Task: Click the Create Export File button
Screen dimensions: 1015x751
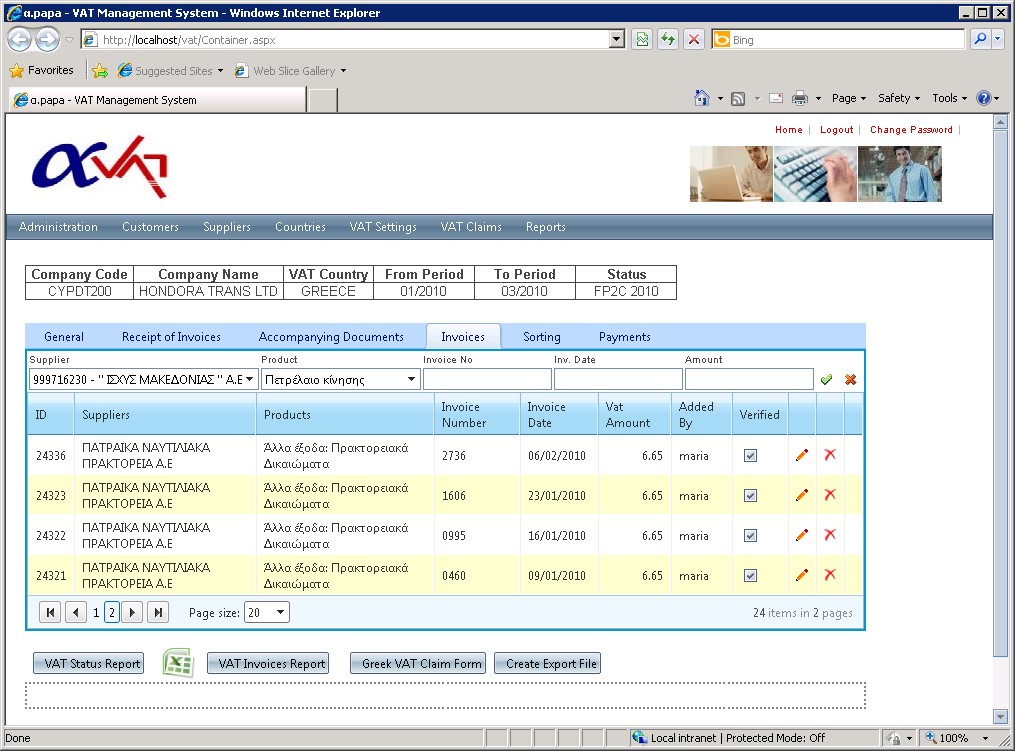Action: click(548, 664)
